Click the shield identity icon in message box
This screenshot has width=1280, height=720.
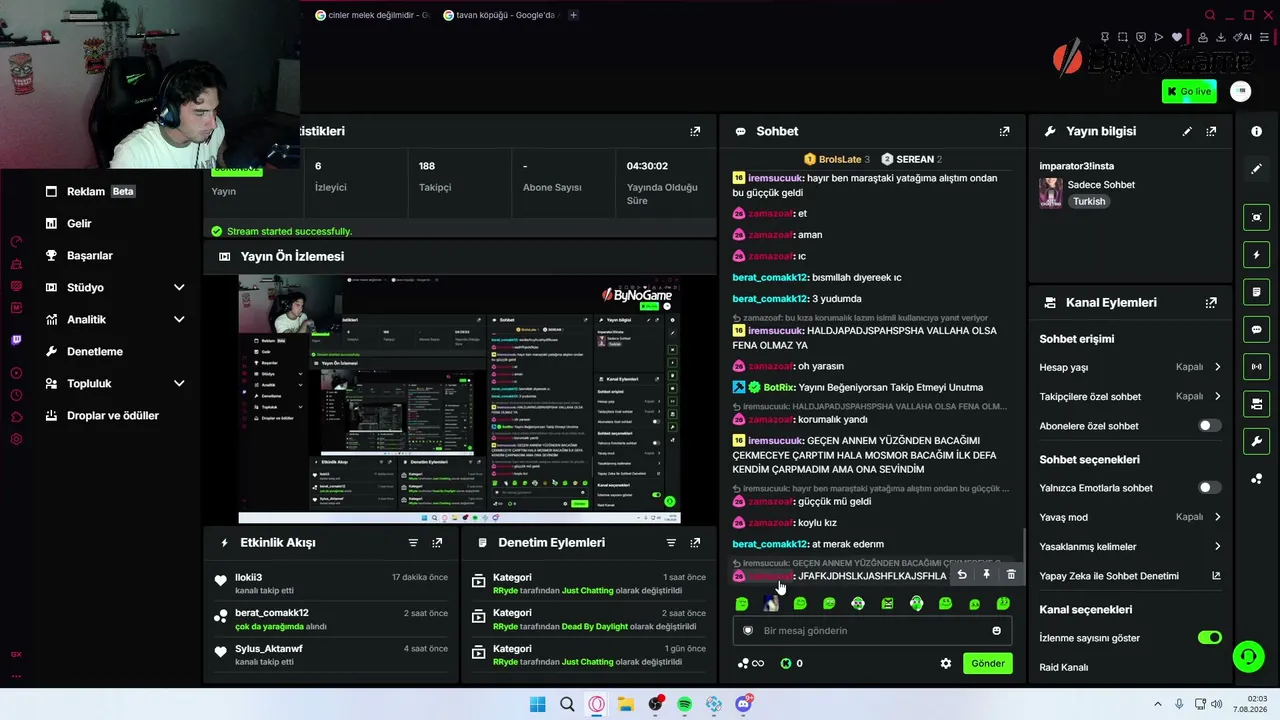click(x=748, y=630)
